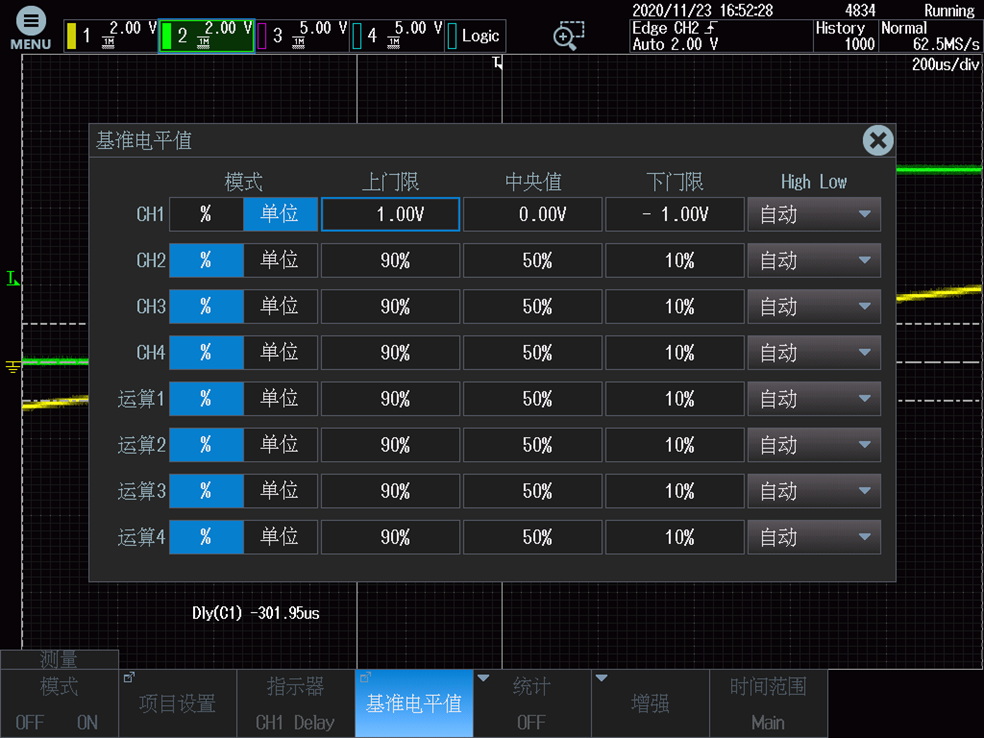Screen dimensions: 984x738
Task: Expand 运算4 High Low 自动 dropdown
Action: click(814, 538)
